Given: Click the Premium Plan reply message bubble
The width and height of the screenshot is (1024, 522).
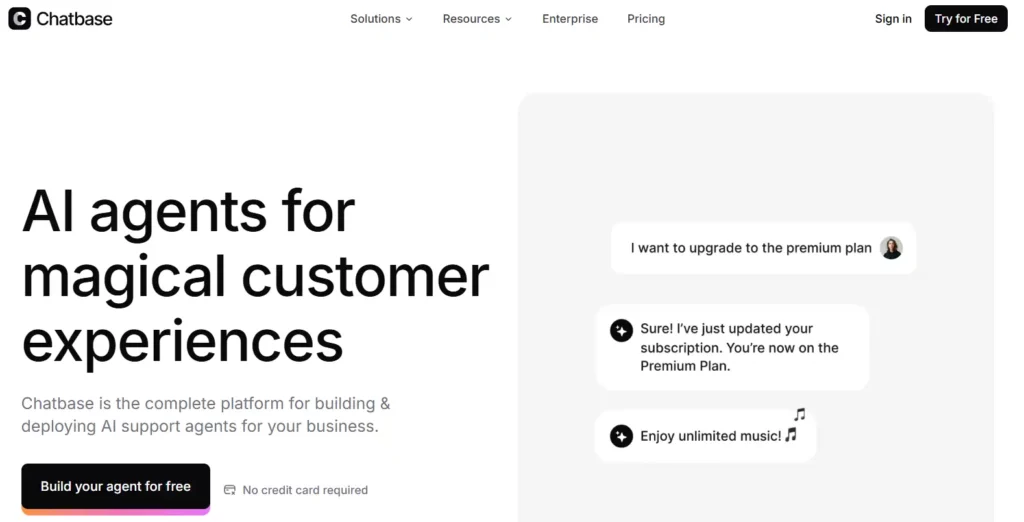Looking at the screenshot, I should coord(732,348).
